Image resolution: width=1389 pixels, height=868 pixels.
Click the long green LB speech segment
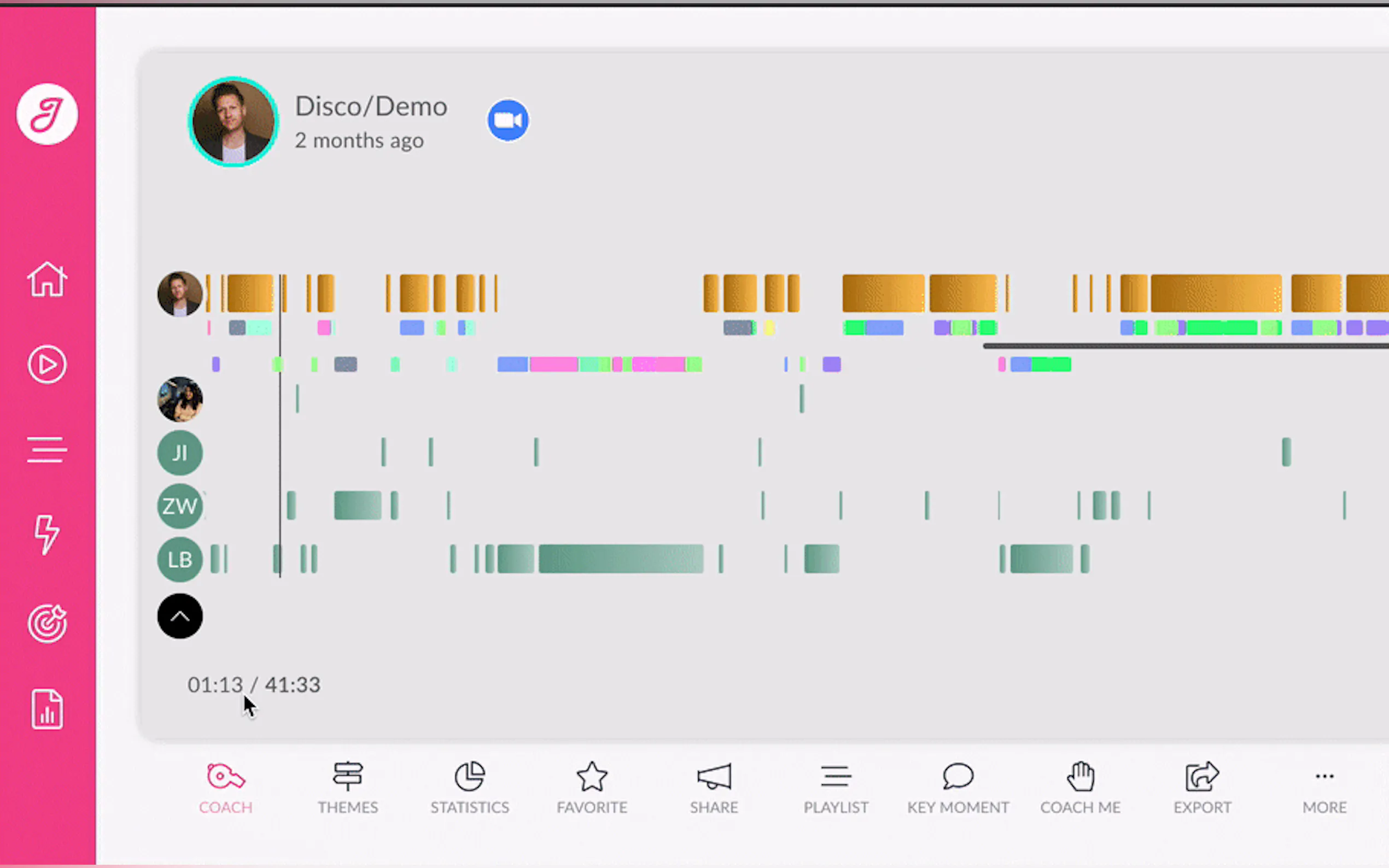[x=620, y=560]
